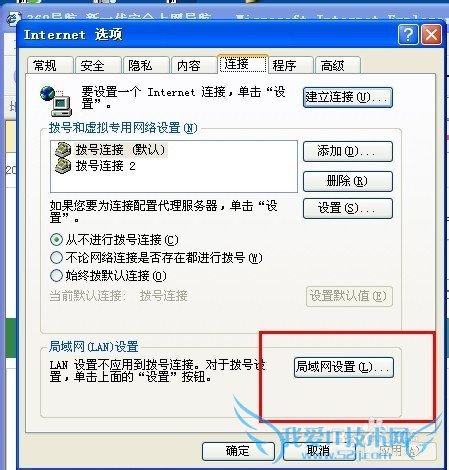Switch to the 常规 tab
Screen dimensions: 449x470
coord(50,65)
